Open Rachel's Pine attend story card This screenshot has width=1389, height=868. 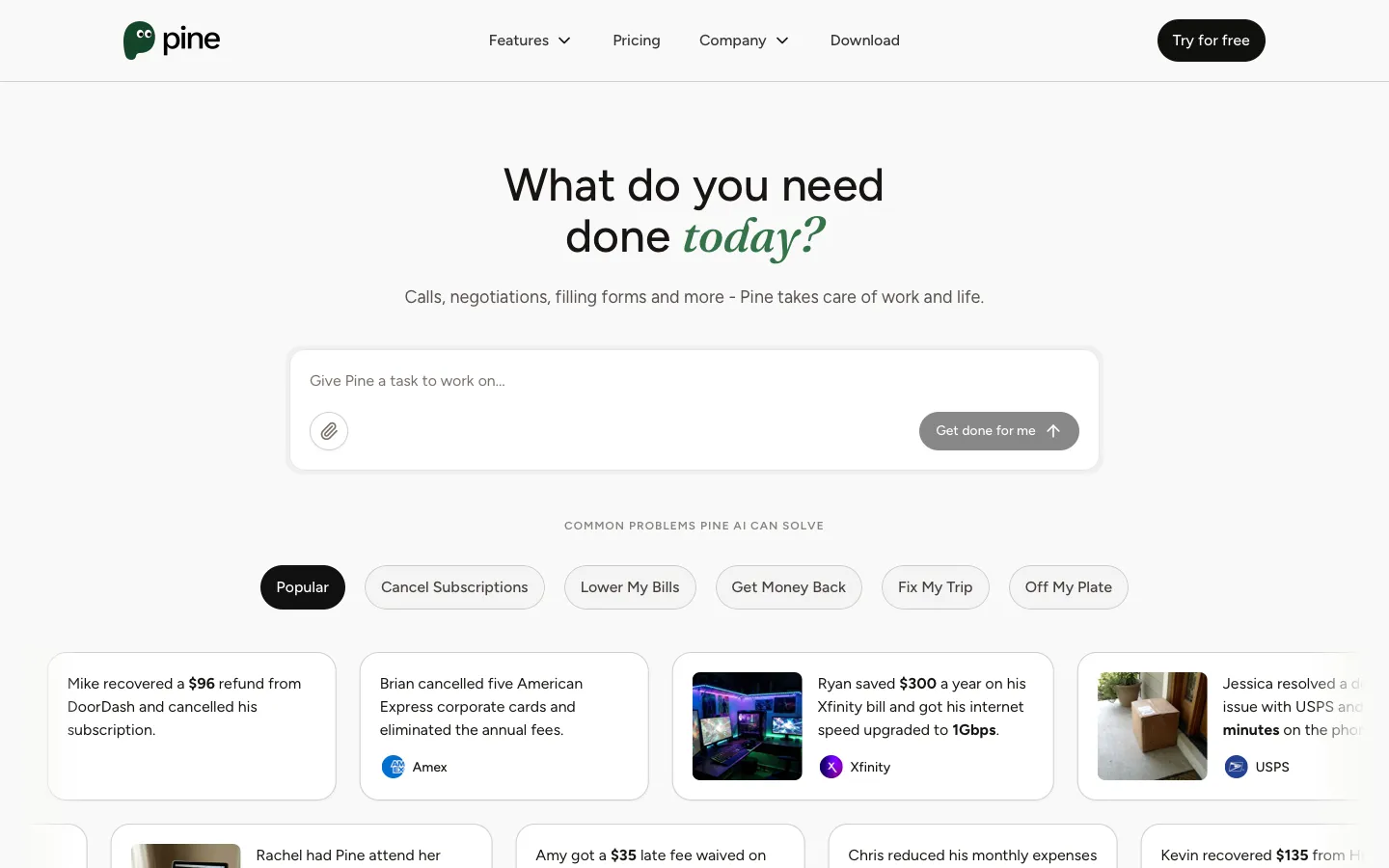coord(302,847)
